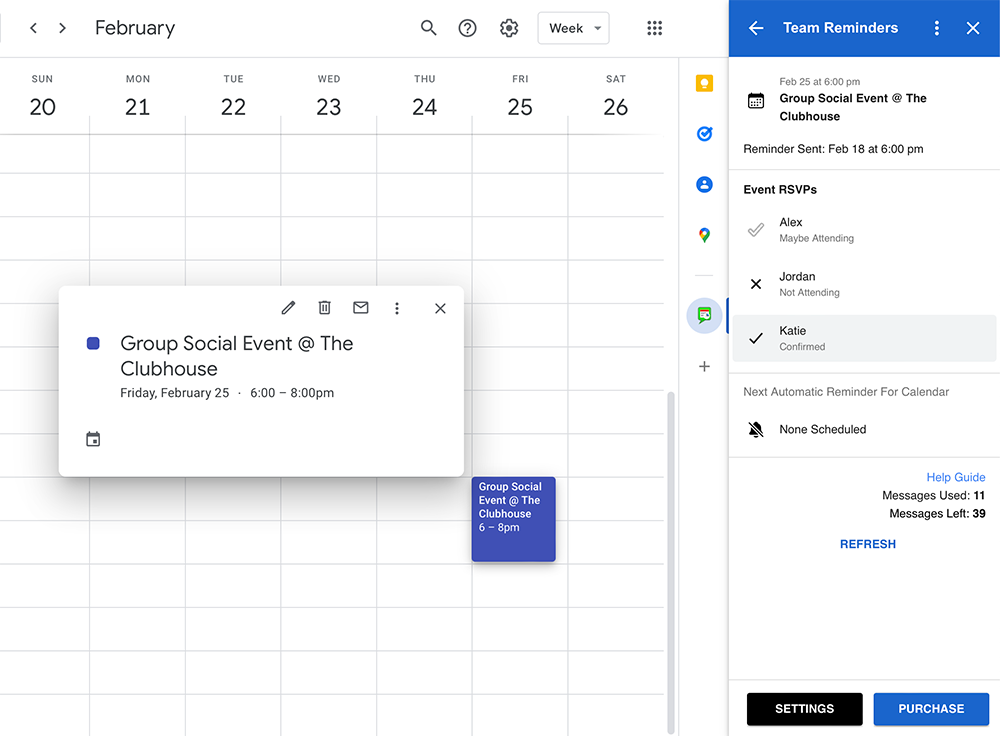Viewport: 1000px width, 736px height.
Task: Click the Group Social Event calendar block
Action: coord(513,518)
